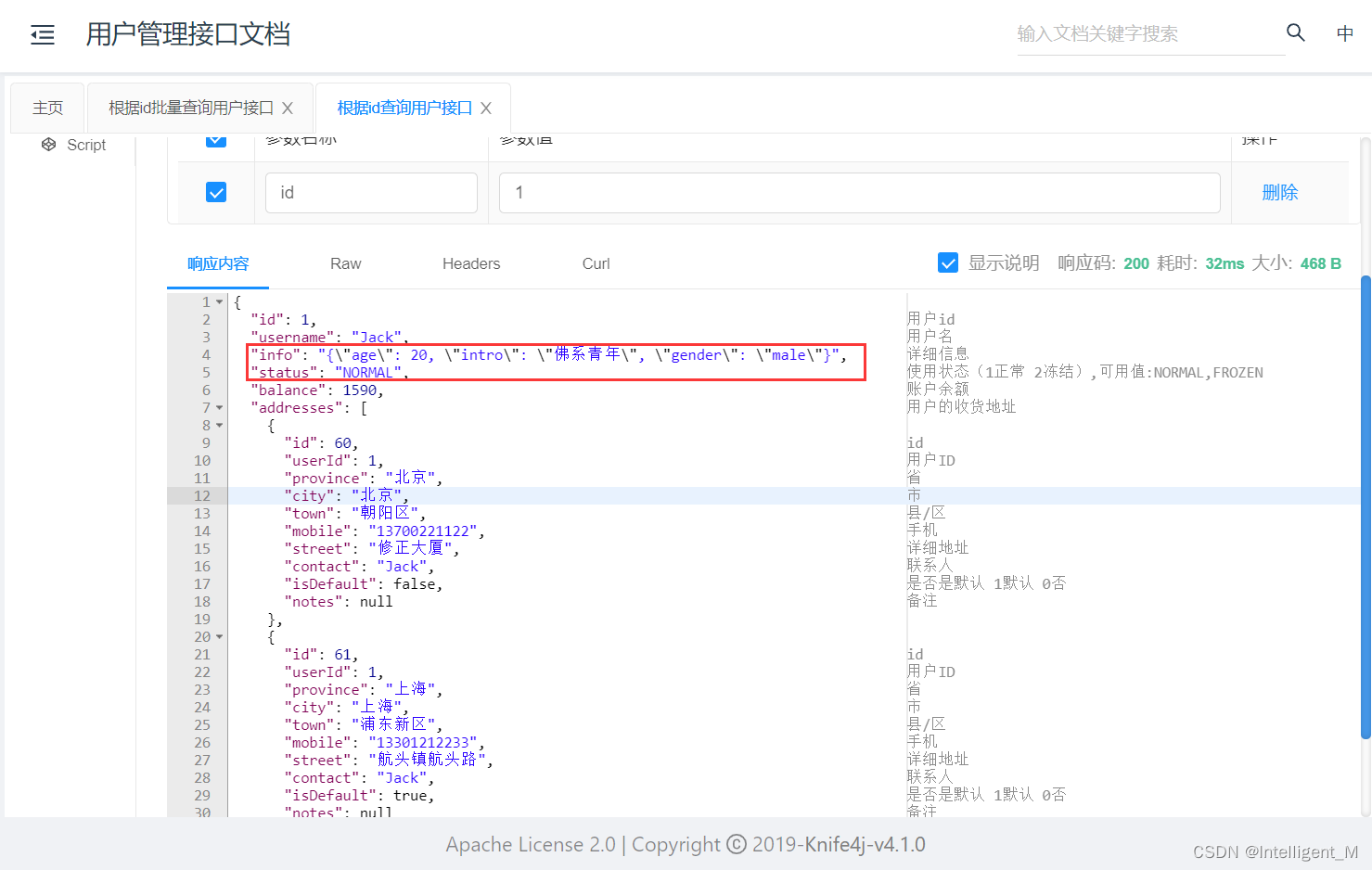Click the "mobile": "13700221122" value

423,531
